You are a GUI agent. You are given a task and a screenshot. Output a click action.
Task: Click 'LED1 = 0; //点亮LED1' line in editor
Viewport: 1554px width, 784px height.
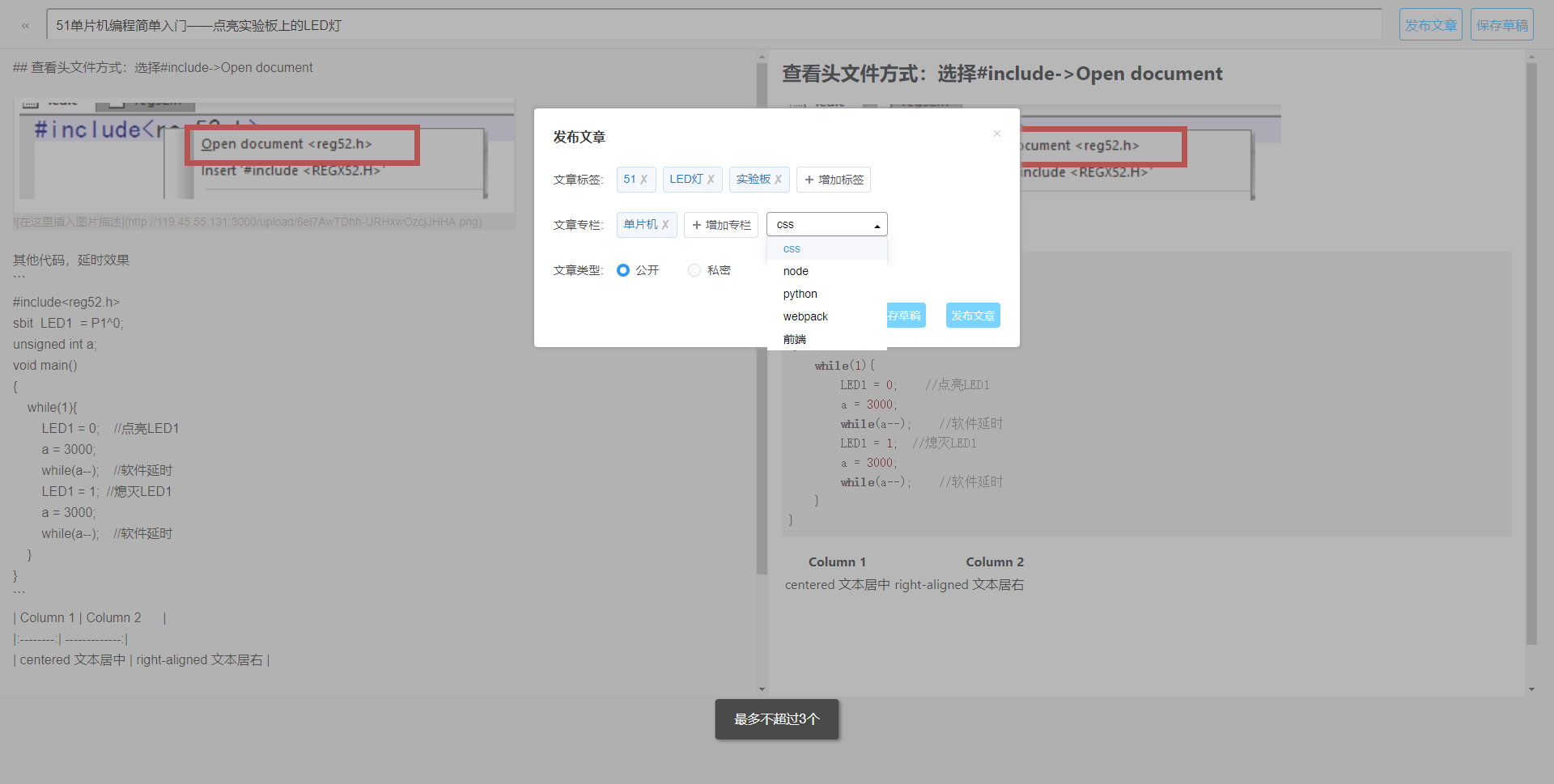[x=110, y=428]
